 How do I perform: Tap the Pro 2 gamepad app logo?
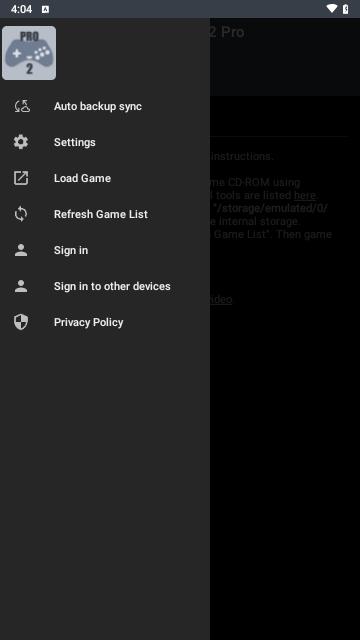[x=29, y=53]
